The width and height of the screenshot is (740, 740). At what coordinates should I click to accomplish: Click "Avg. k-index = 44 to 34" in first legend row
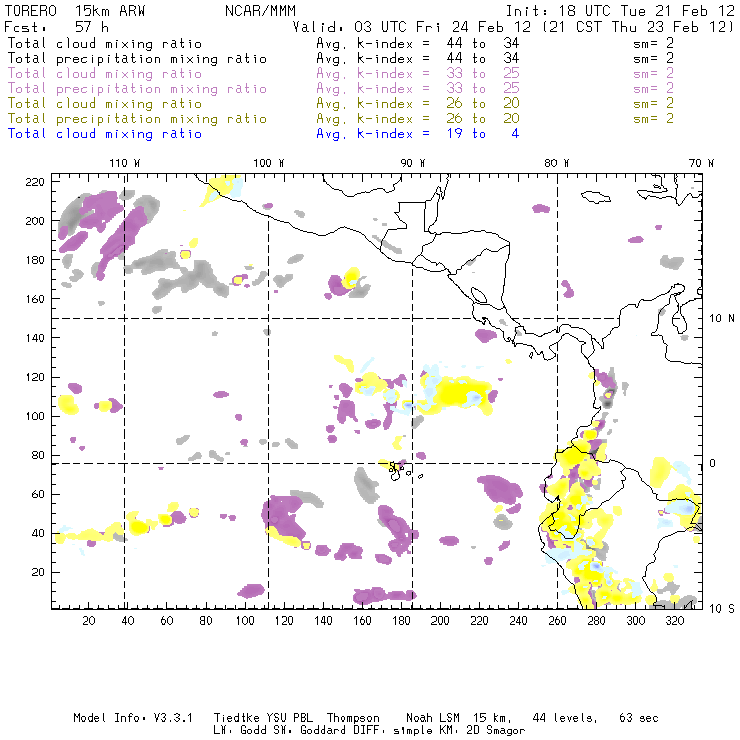[418, 43]
